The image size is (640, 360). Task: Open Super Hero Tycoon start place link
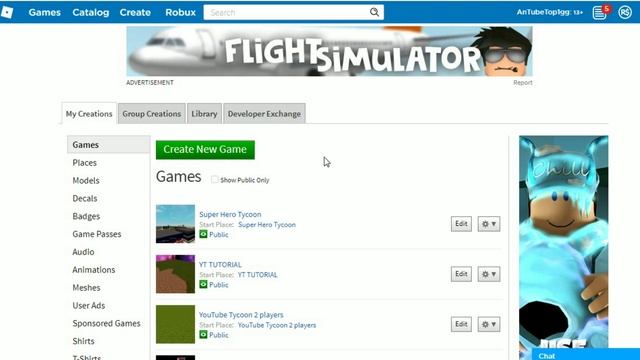(x=267, y=224)
